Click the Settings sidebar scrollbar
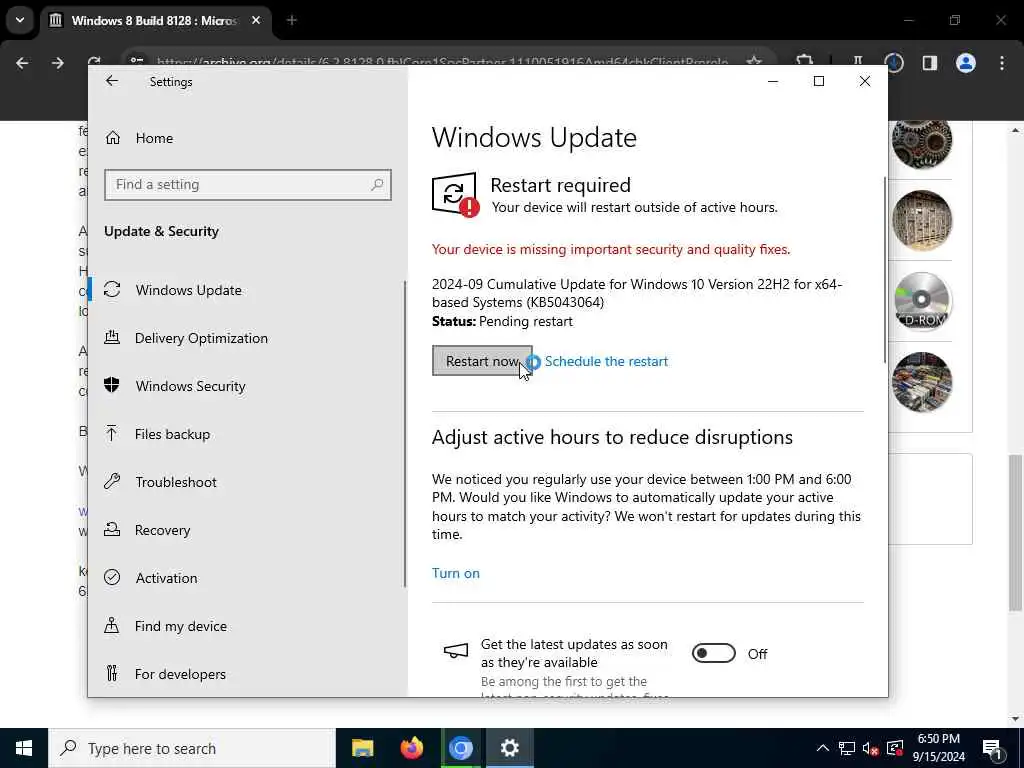The width and height of the screenshot is (1024, 768). coord(405,434)
